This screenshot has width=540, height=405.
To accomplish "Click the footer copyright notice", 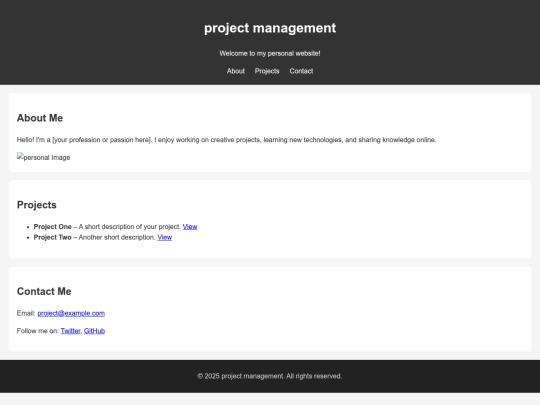I will click(270, 376).
